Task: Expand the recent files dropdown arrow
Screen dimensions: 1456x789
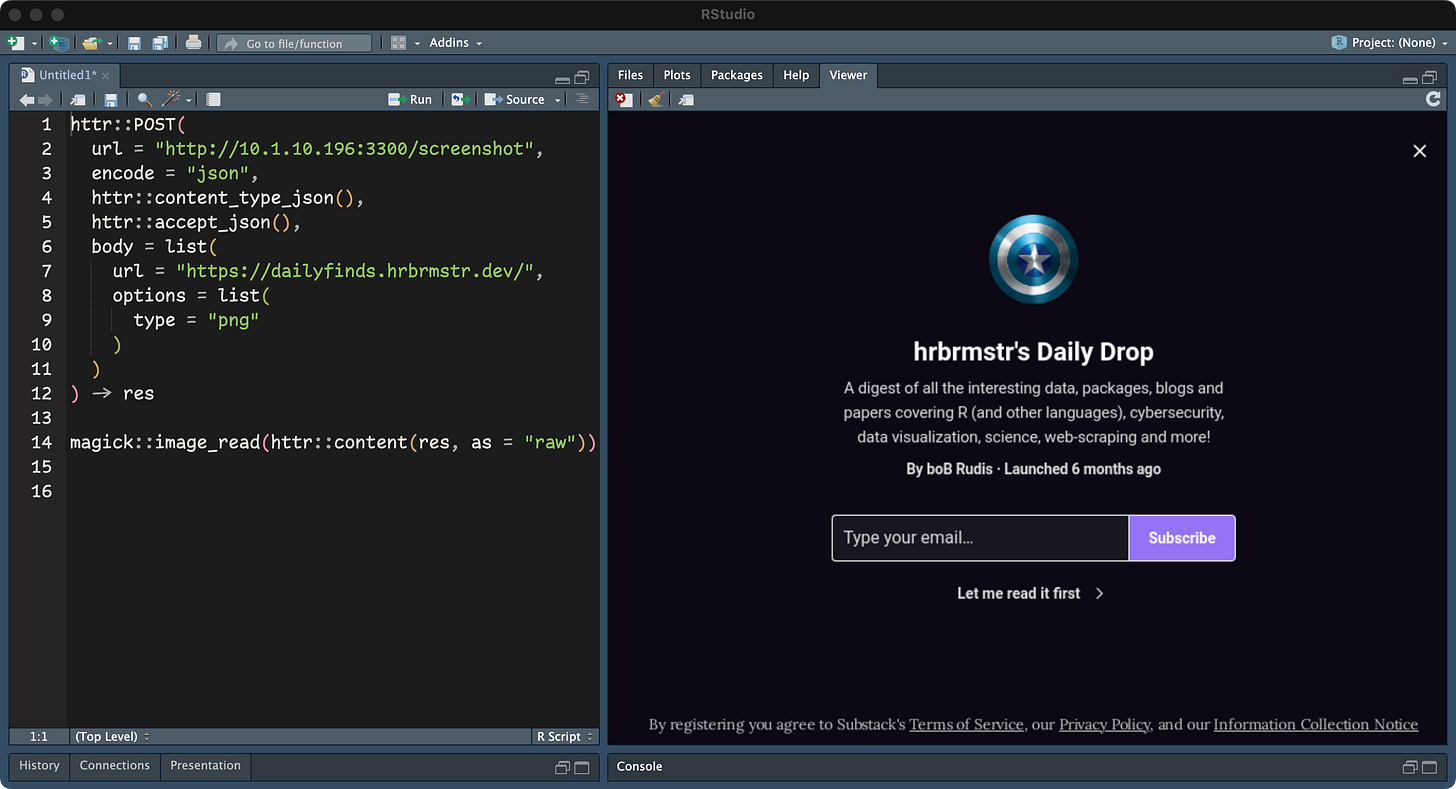Action: (x=110, y=44)
